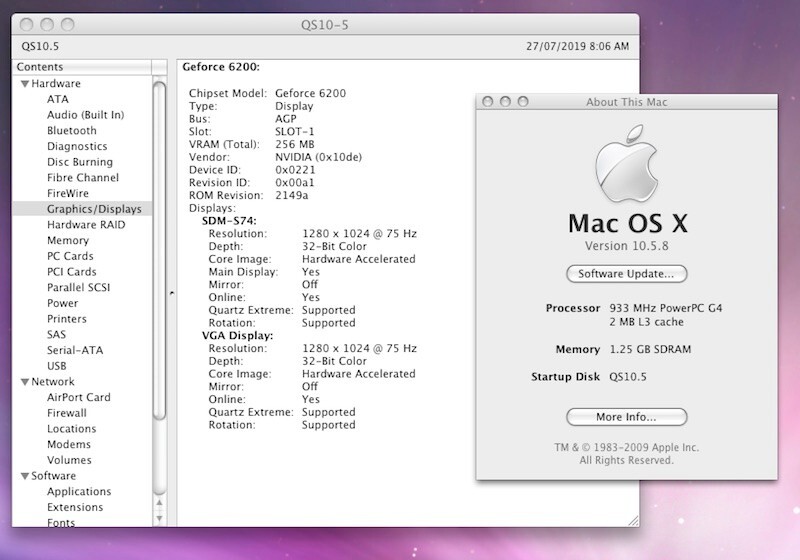Close the About This Mac window
Screen dimensions: 800x560
tap(488, 101)
